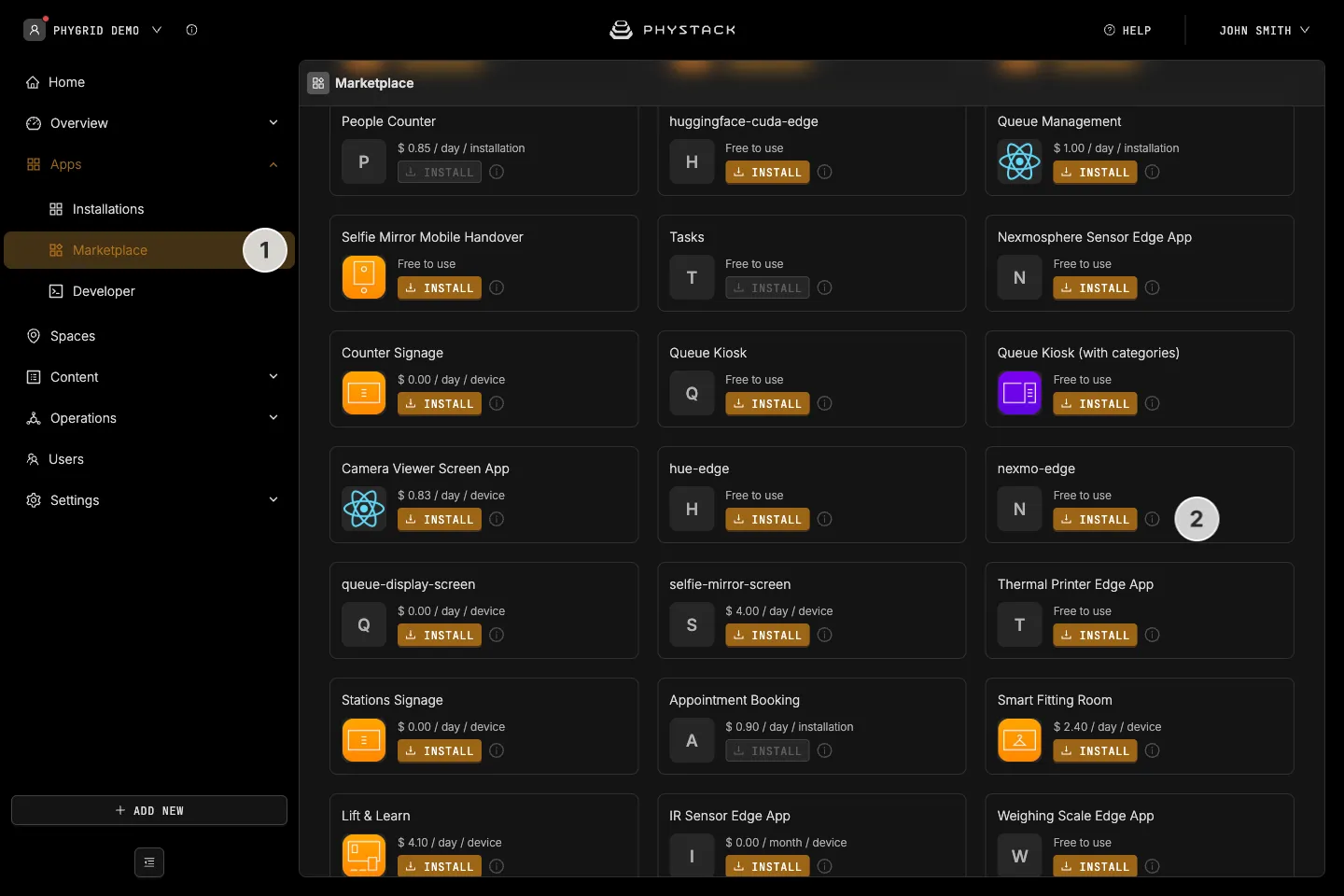Open info for People Counter app
This screenshot has width=1344, height=896.
pos(497,172)
